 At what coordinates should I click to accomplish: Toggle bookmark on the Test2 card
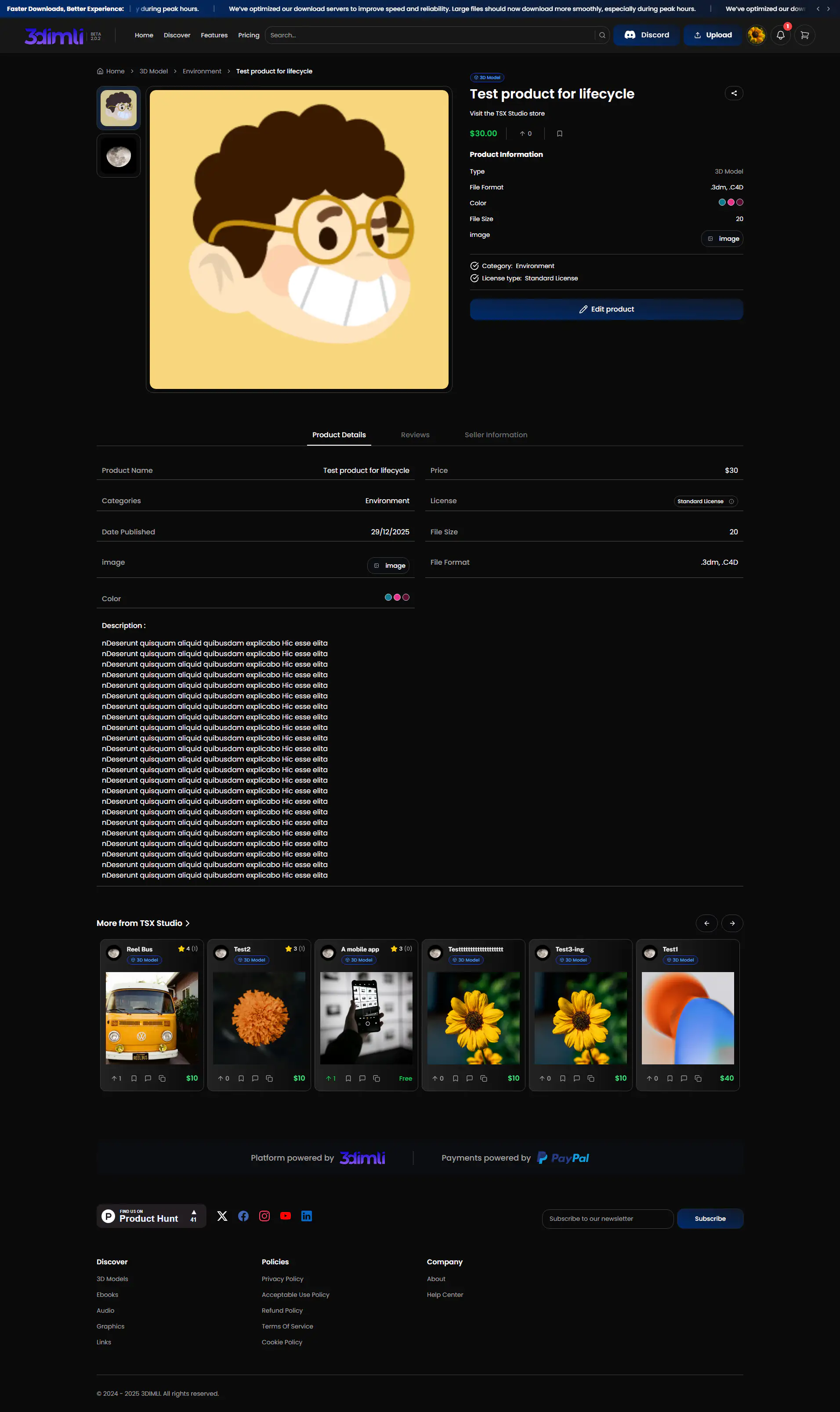[241, 1078]
